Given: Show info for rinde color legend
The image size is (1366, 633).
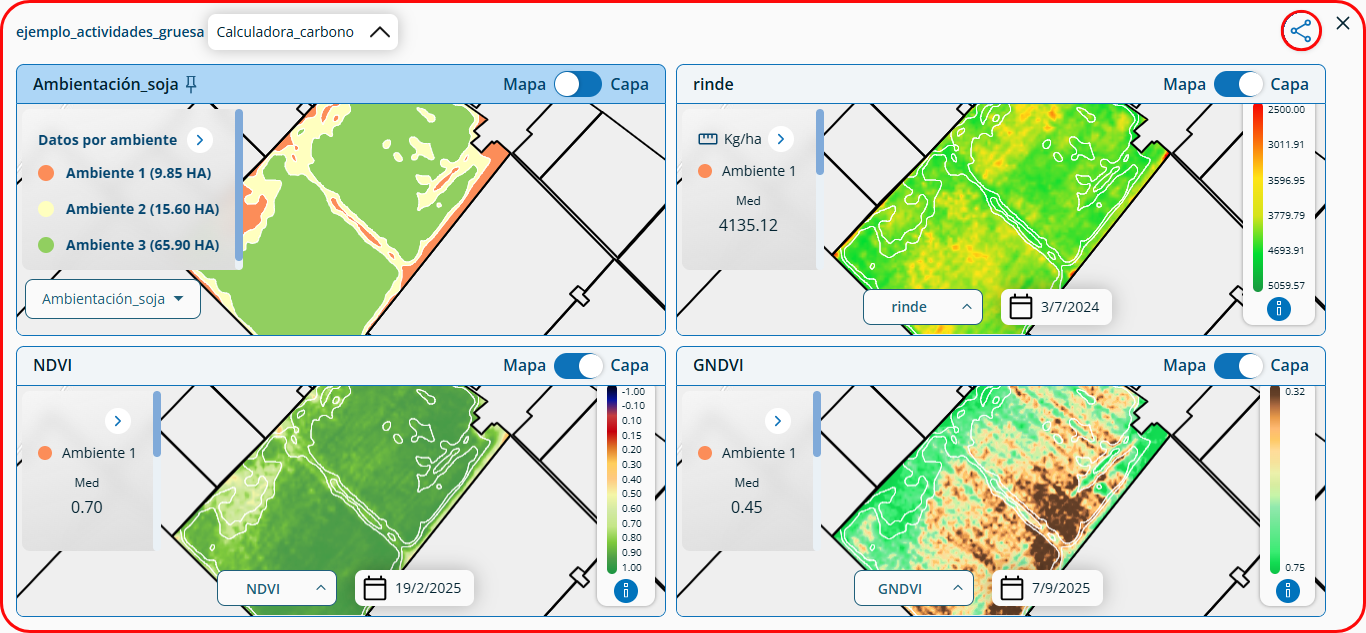Looking at the screenshot, I should click(x=1278, y=309).
